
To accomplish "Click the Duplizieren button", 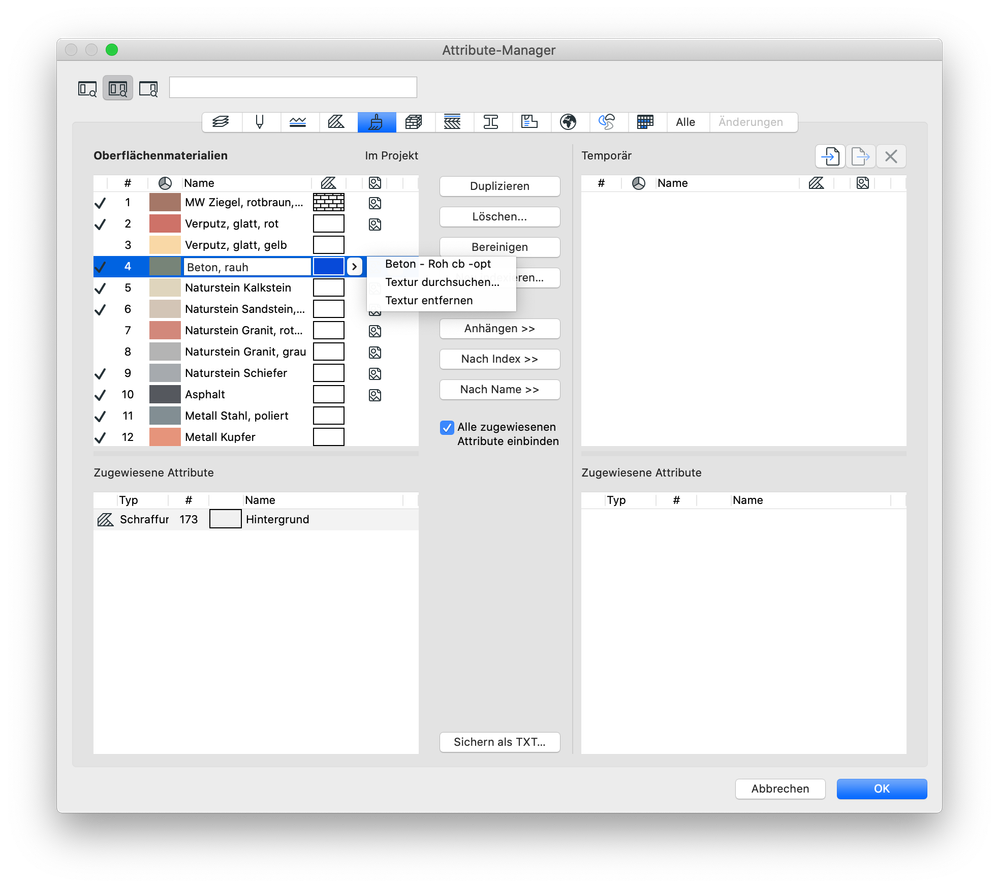I will [x=500, y=186].
